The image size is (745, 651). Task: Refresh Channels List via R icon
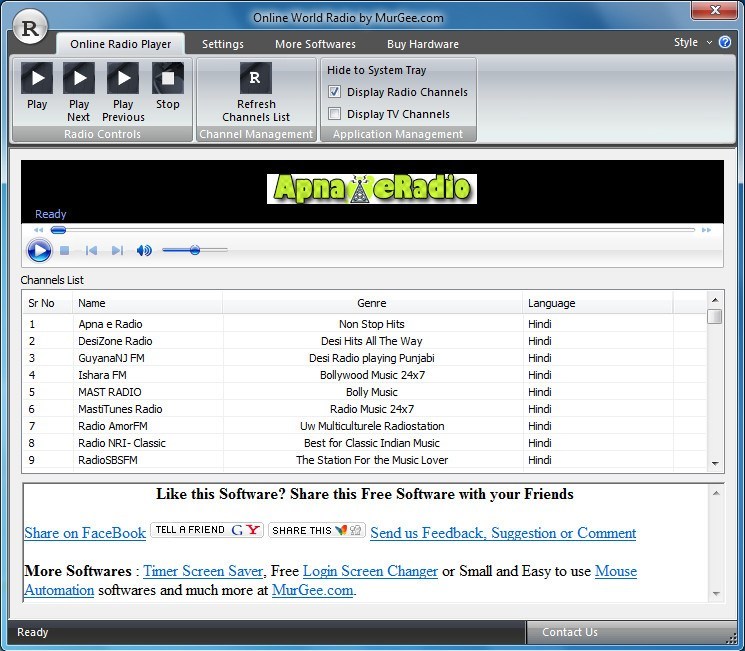pyautogui.click(x=256, y=92)
